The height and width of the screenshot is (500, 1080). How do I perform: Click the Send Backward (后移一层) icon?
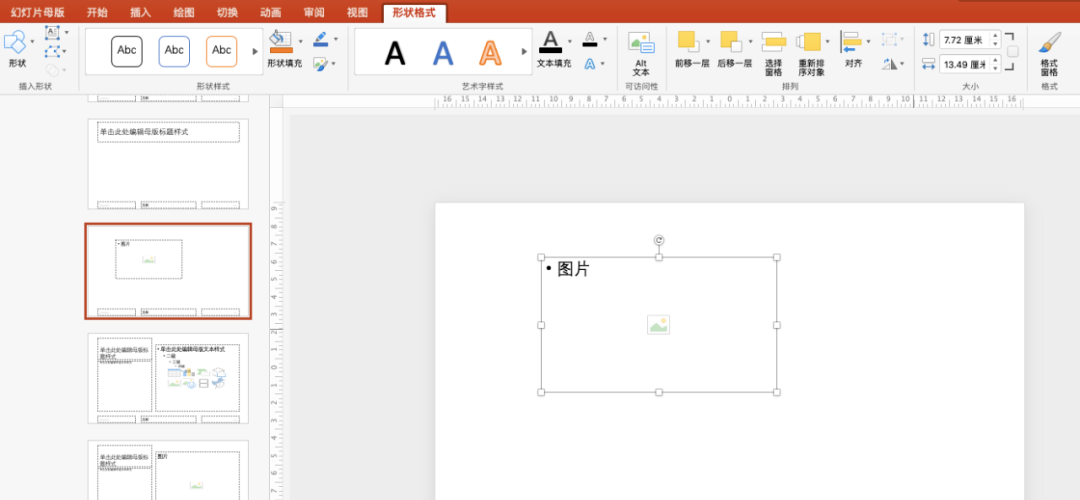[730, 42]
